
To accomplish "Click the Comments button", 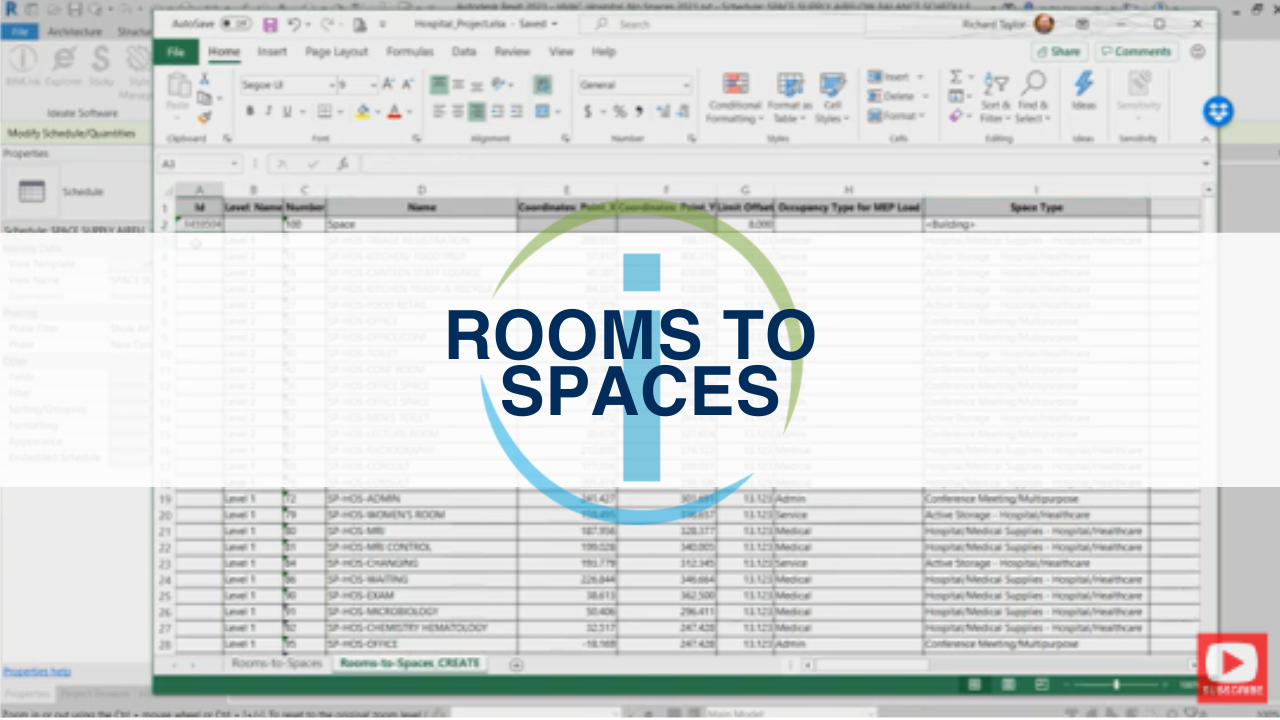I will pos(1136,51).
